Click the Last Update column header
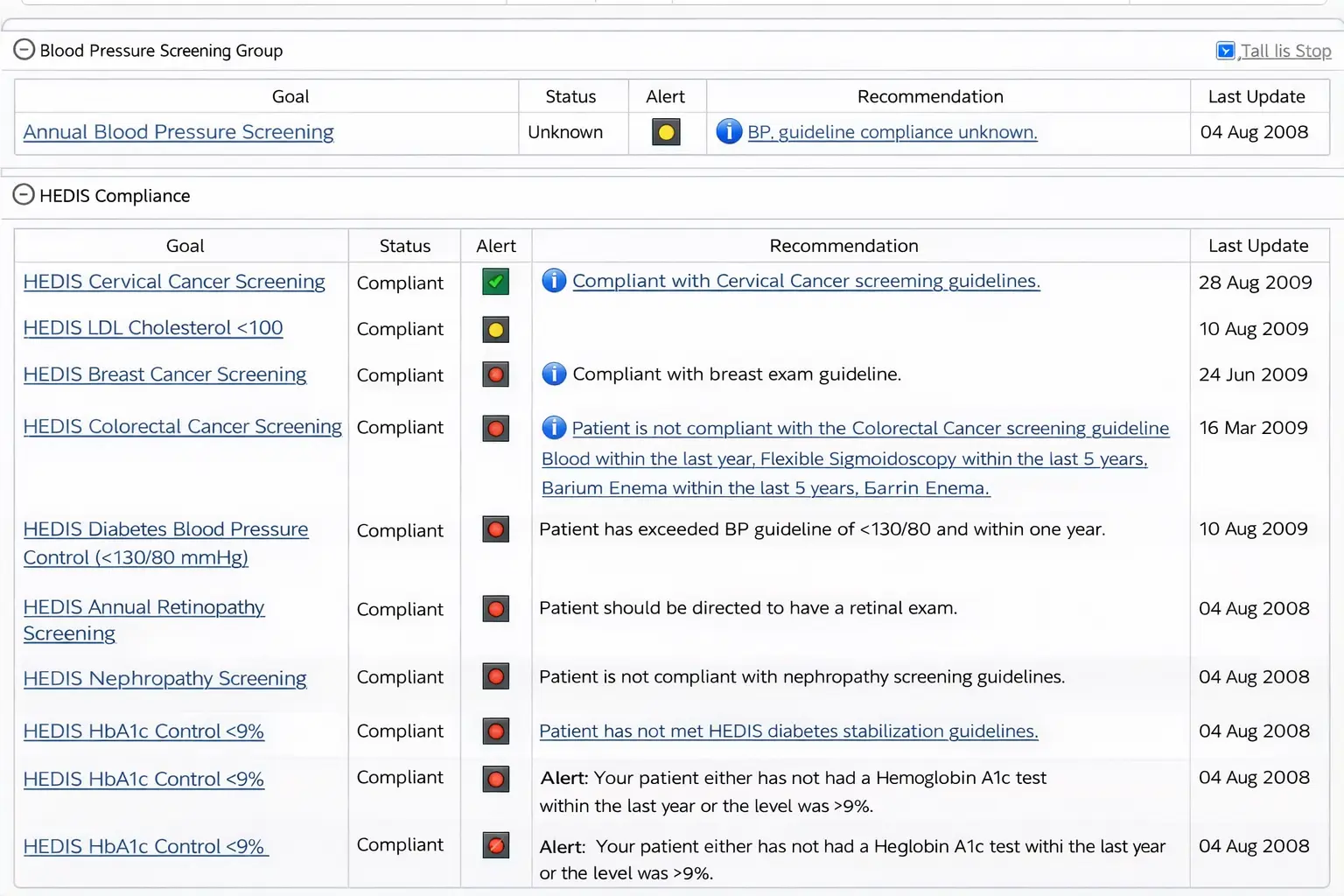1344x896 pixels. (1257, 245)
